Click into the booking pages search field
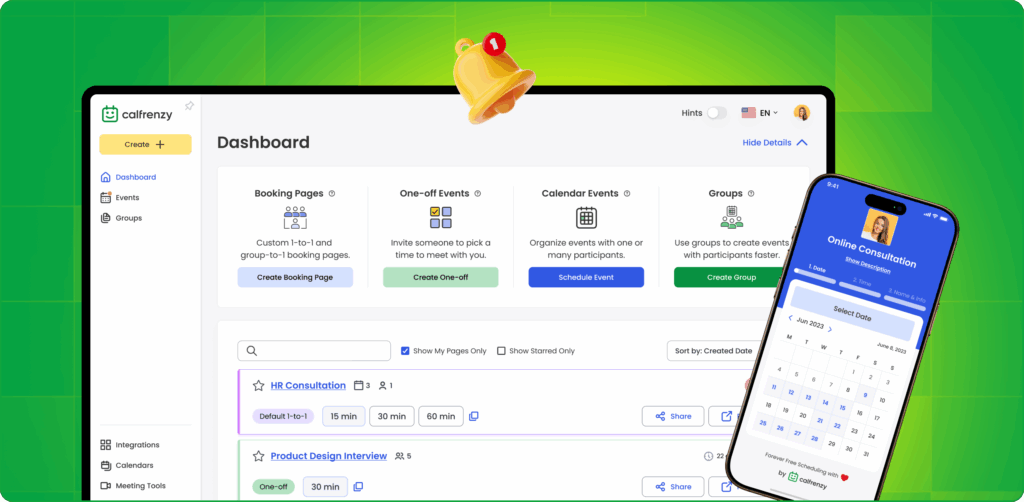The height and width of the screenshot is (502, 1024). coord(314,351)
